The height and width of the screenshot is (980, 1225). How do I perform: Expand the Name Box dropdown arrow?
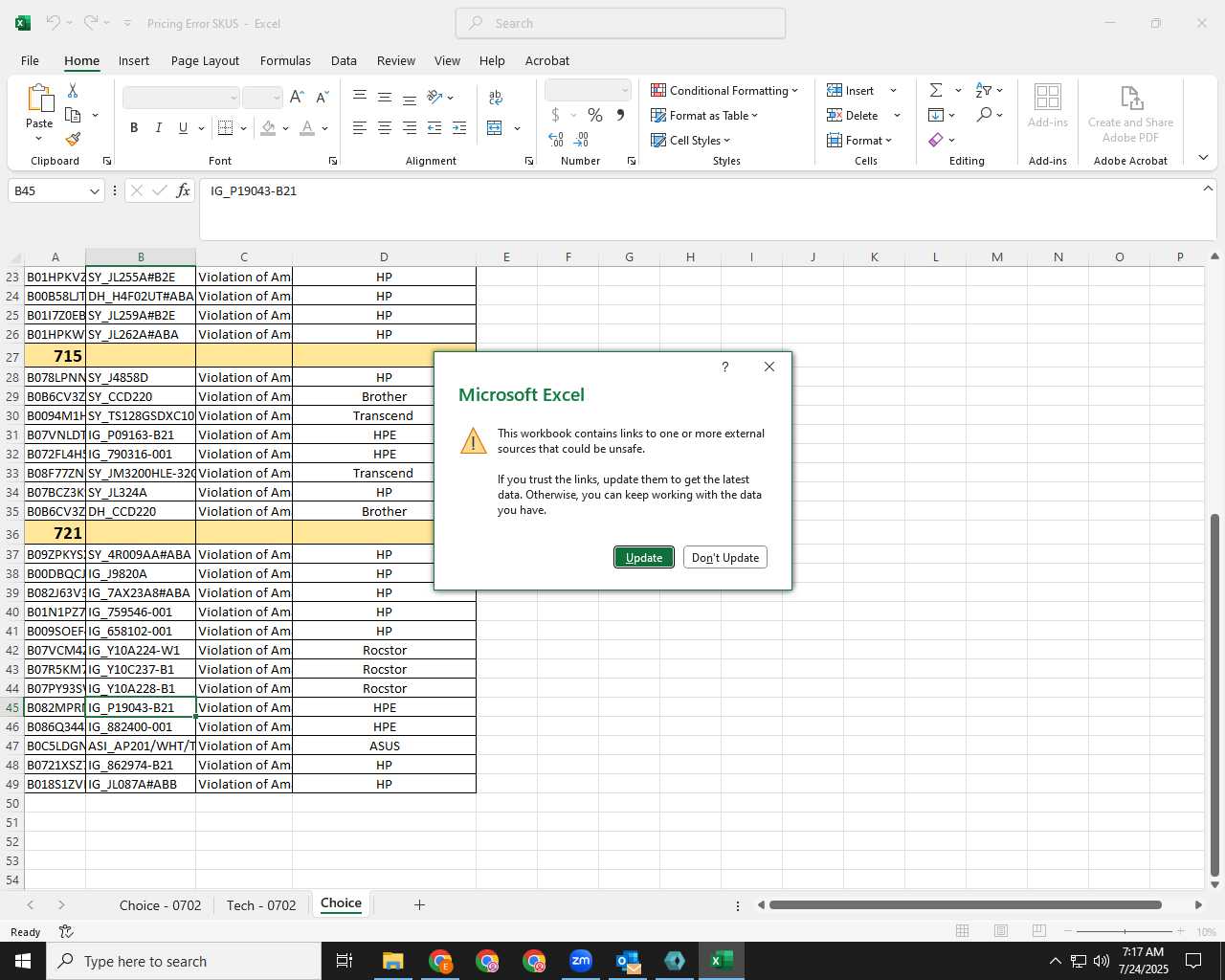click(x=94, y=191)
